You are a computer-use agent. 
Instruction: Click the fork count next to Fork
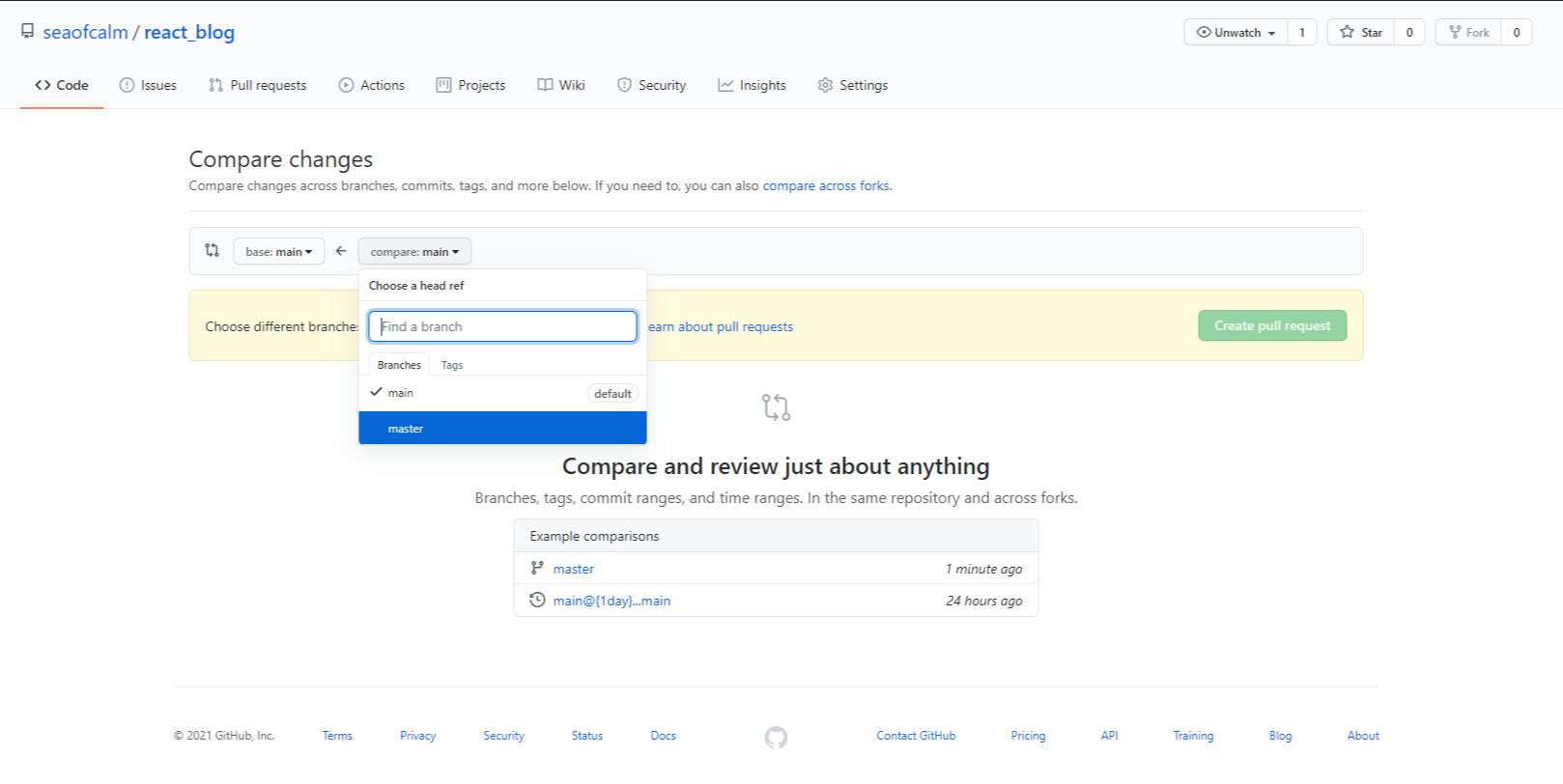(x=1517, y=32)
